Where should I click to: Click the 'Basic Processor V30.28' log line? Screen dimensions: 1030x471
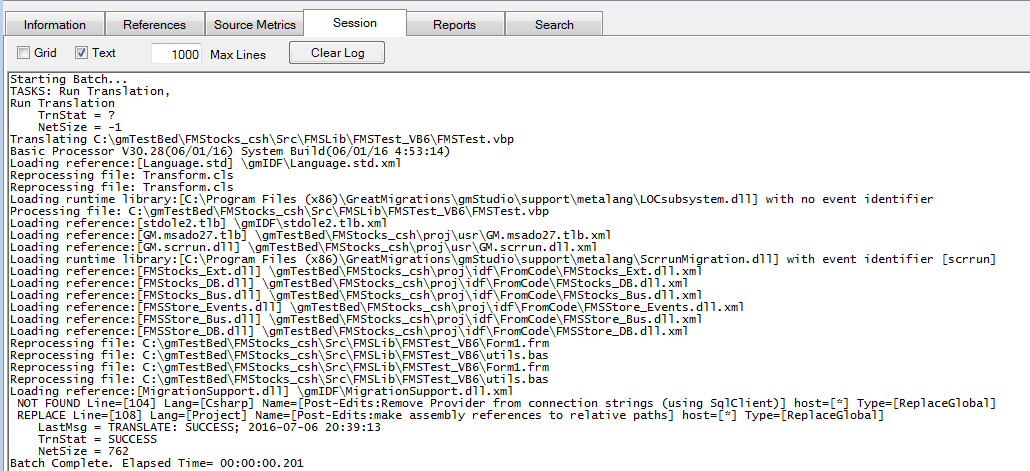click(x=230, y=151)
